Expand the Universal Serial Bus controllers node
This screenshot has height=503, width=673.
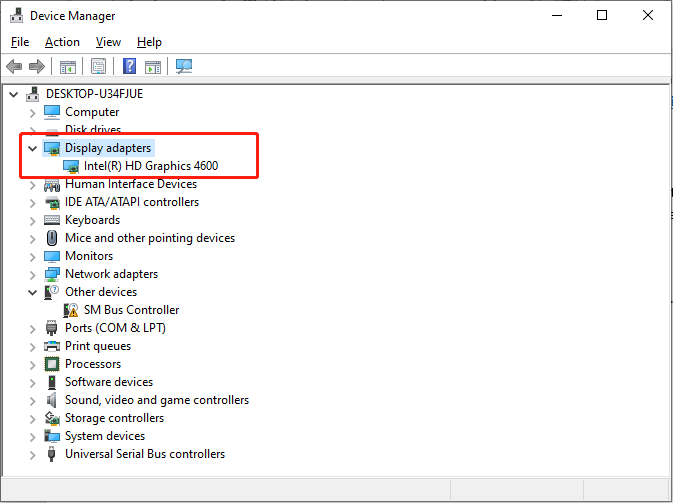[x=32, y=454]
